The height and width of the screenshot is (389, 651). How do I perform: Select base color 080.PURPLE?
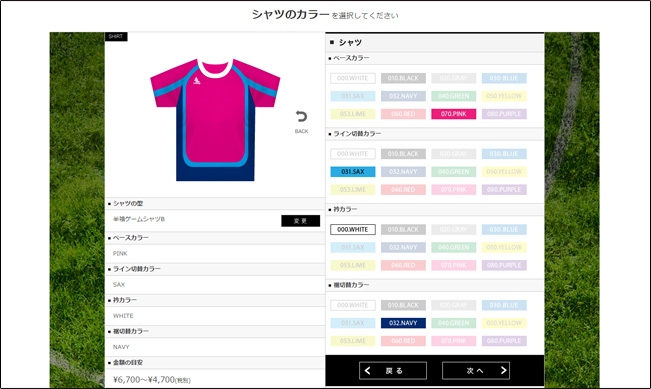pyautogui.click(x=504, y=114)
